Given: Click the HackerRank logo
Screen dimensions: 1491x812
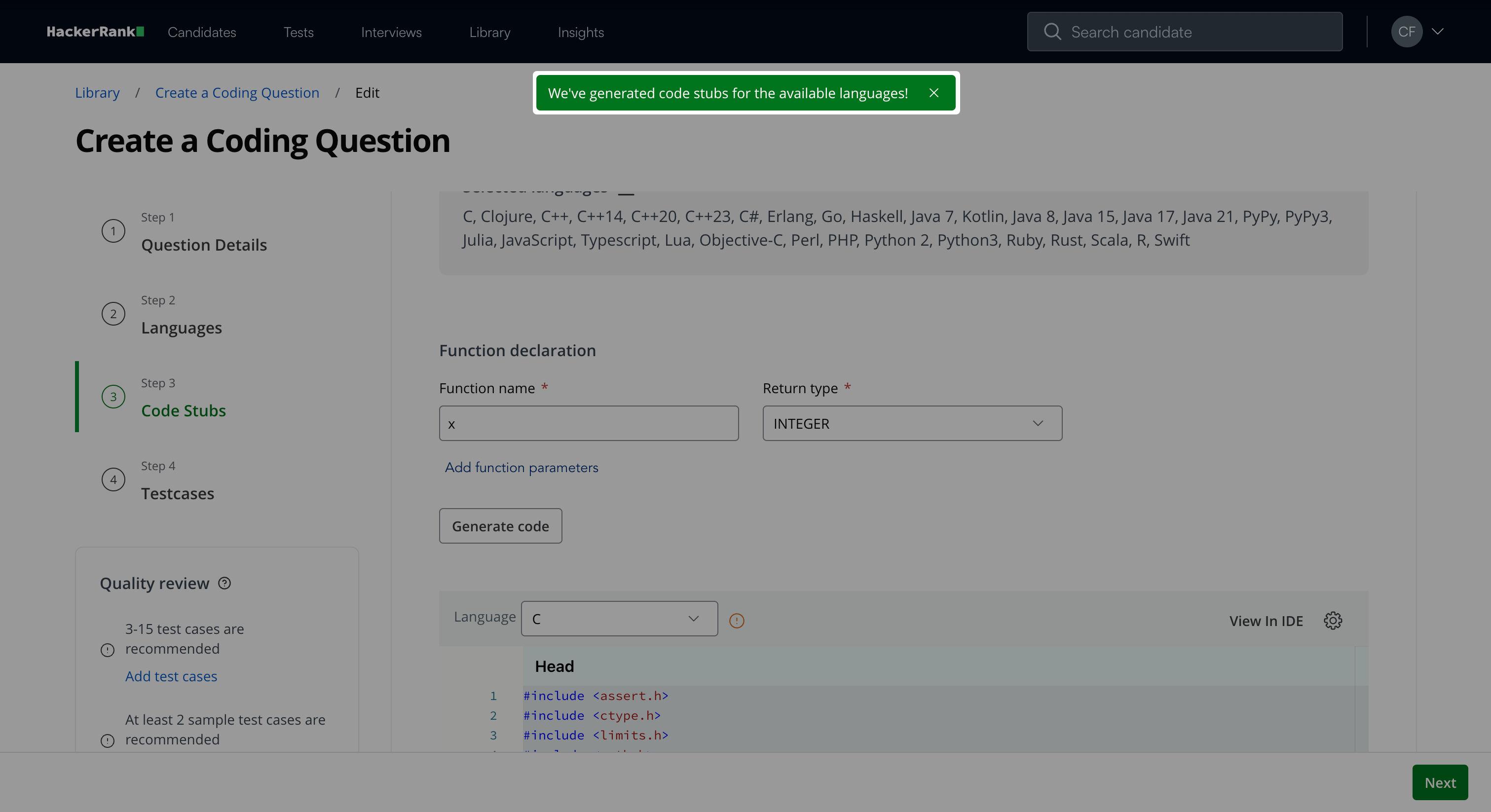Looking at the screenshot, I should [95, 32].
